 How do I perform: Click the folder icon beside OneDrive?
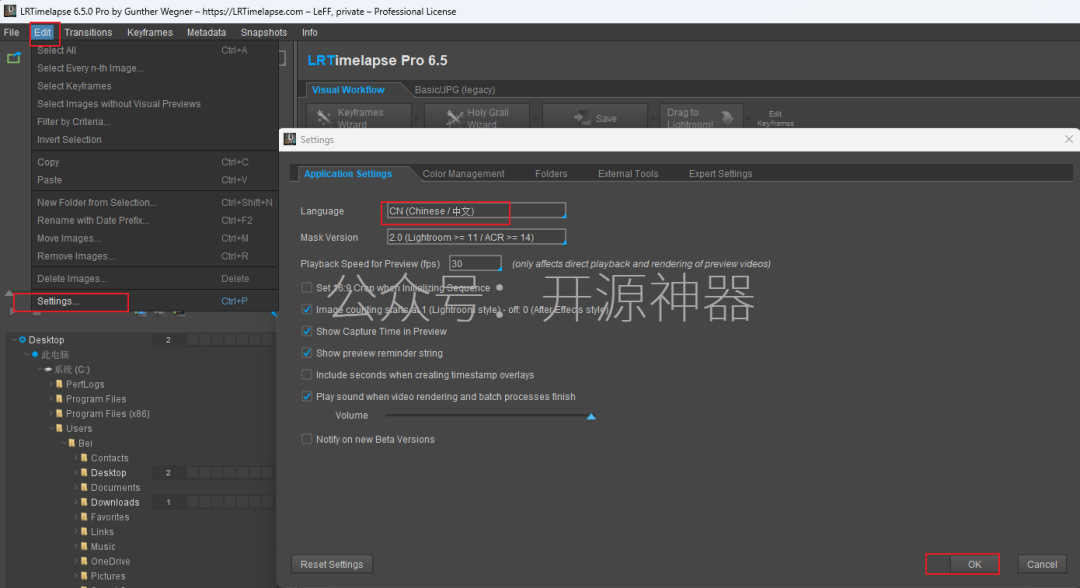(x=84, y=561)
